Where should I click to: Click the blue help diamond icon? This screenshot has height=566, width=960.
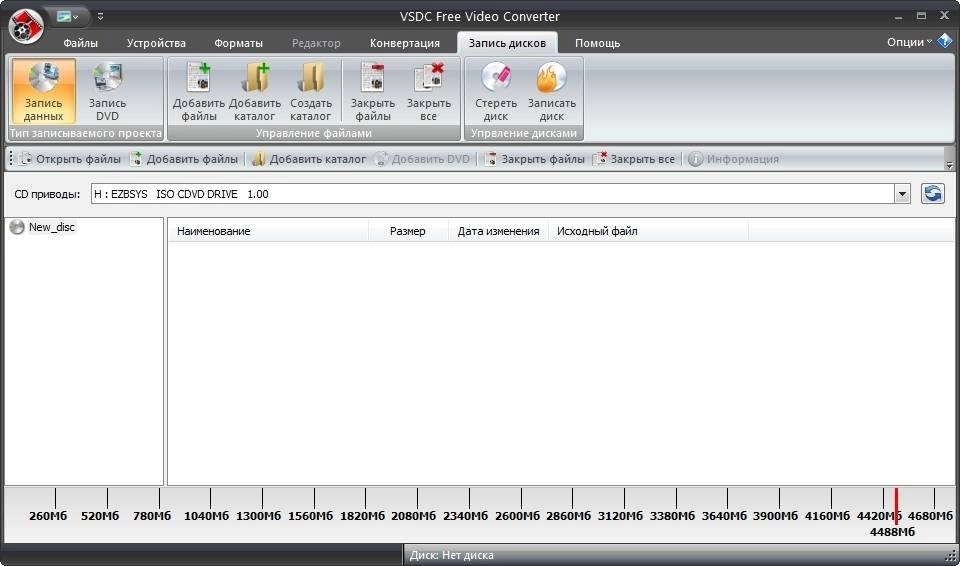point(943,42)
